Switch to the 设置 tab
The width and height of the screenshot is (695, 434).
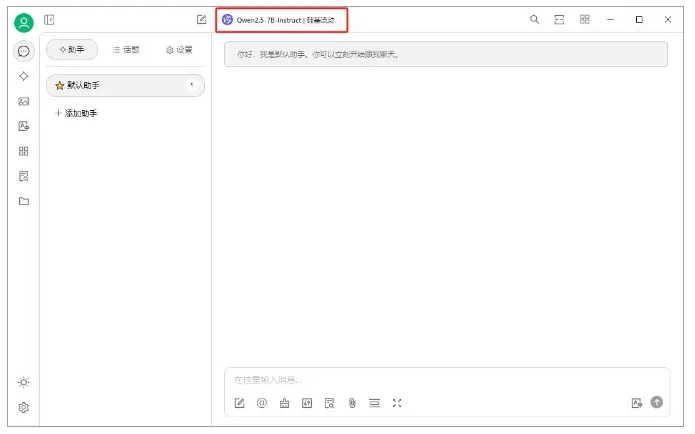point(179,50)
